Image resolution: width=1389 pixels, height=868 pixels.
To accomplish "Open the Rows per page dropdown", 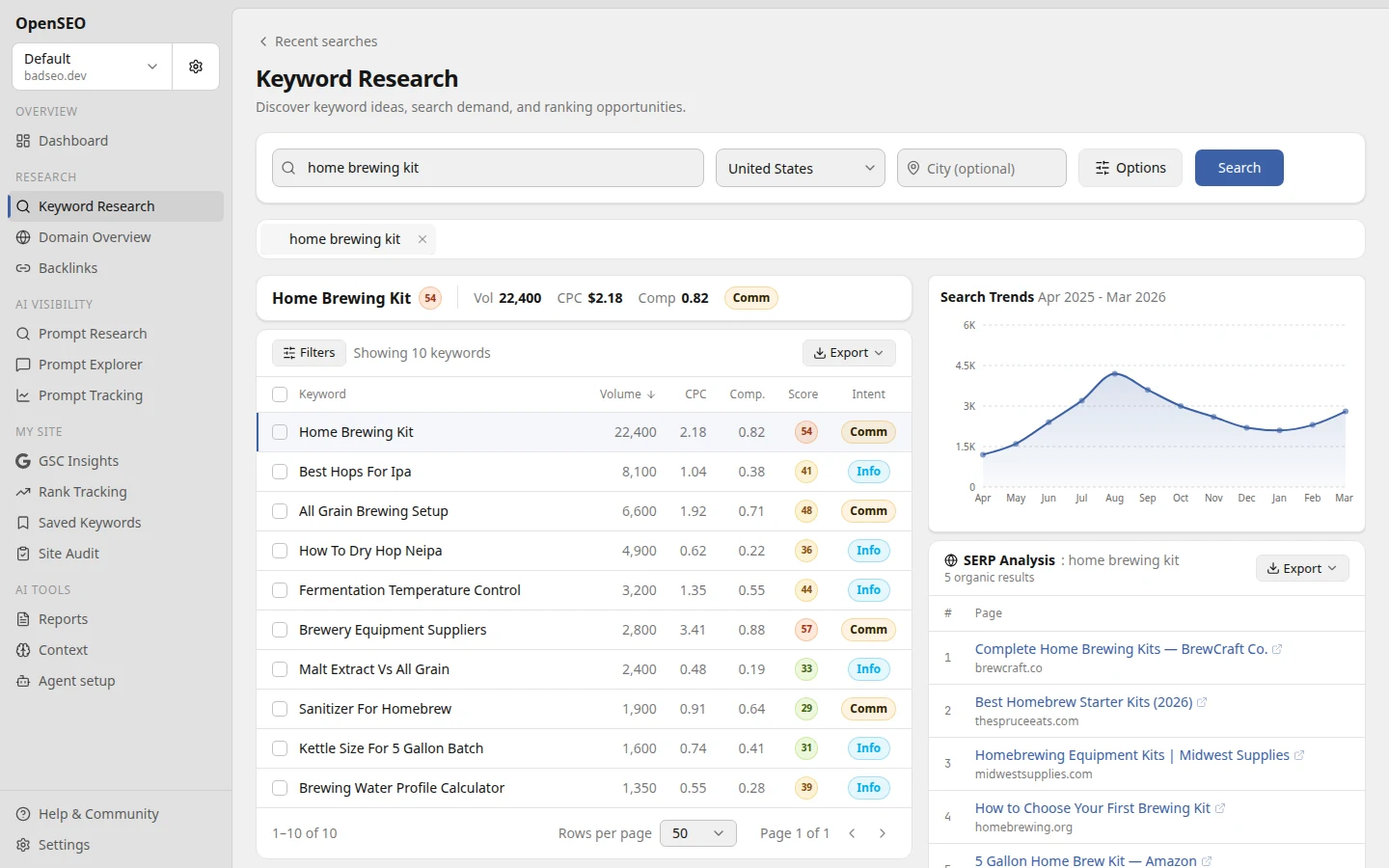I will point(698,833).
